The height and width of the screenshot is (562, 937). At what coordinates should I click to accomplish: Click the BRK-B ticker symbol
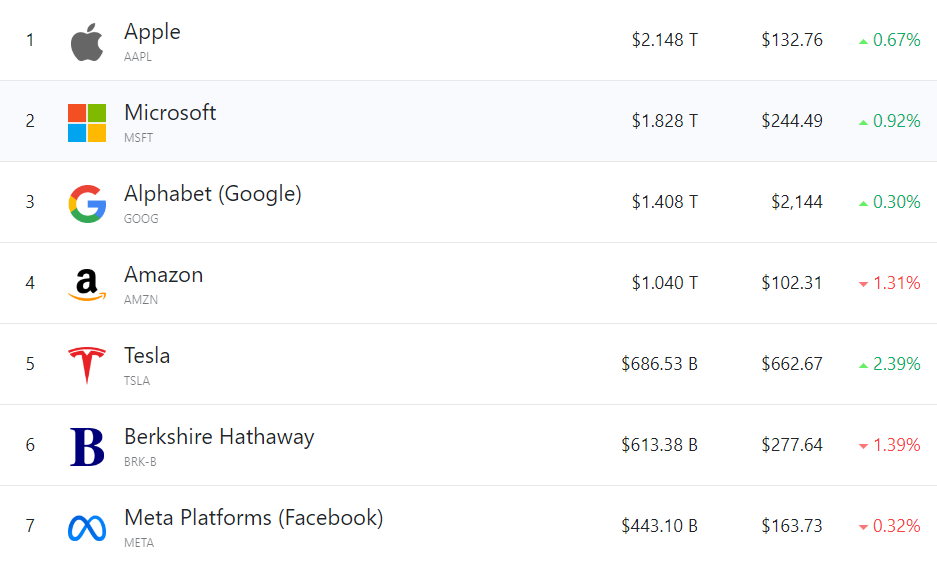(140, 462)
